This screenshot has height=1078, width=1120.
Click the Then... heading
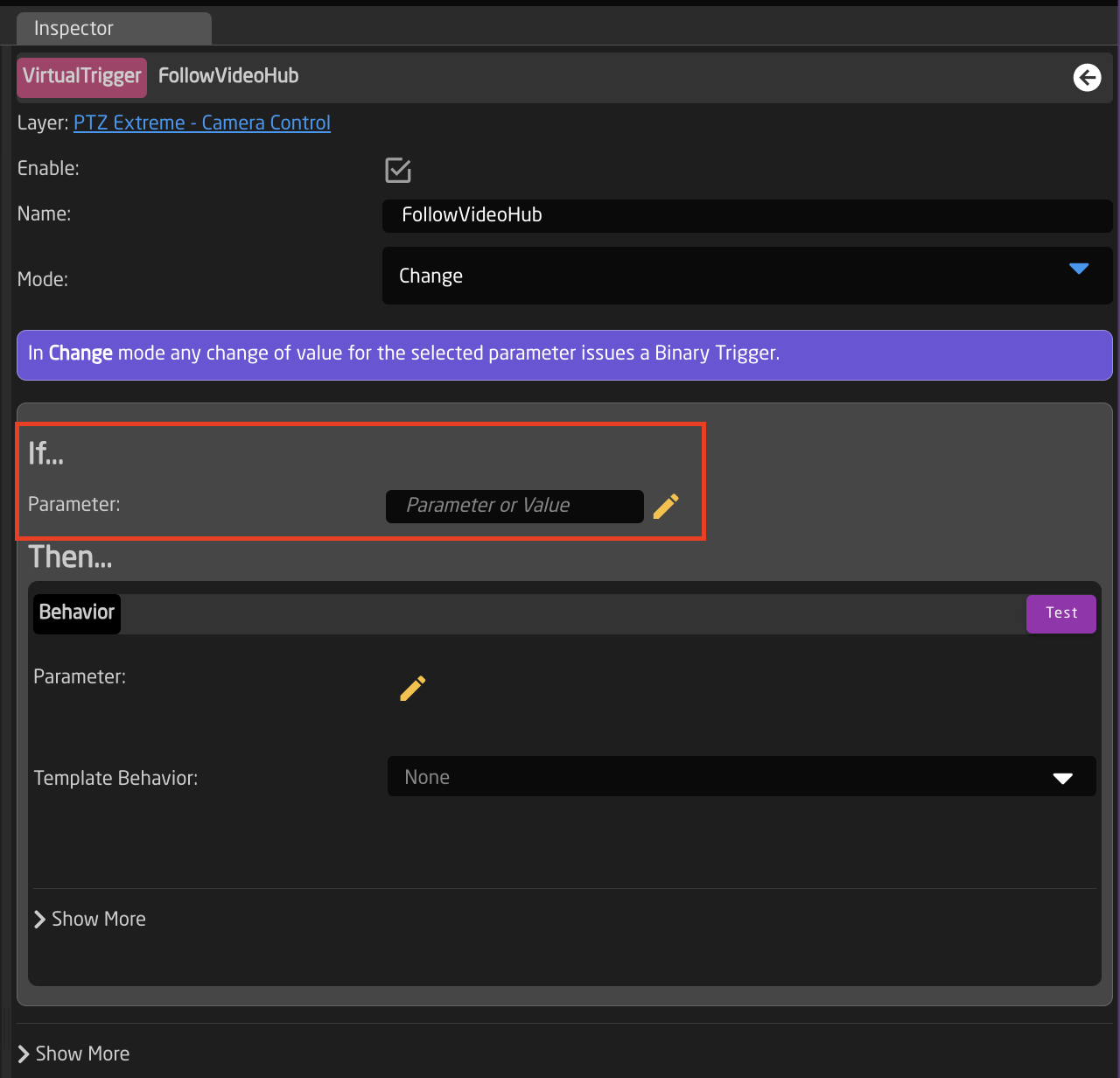click(70, 556)
